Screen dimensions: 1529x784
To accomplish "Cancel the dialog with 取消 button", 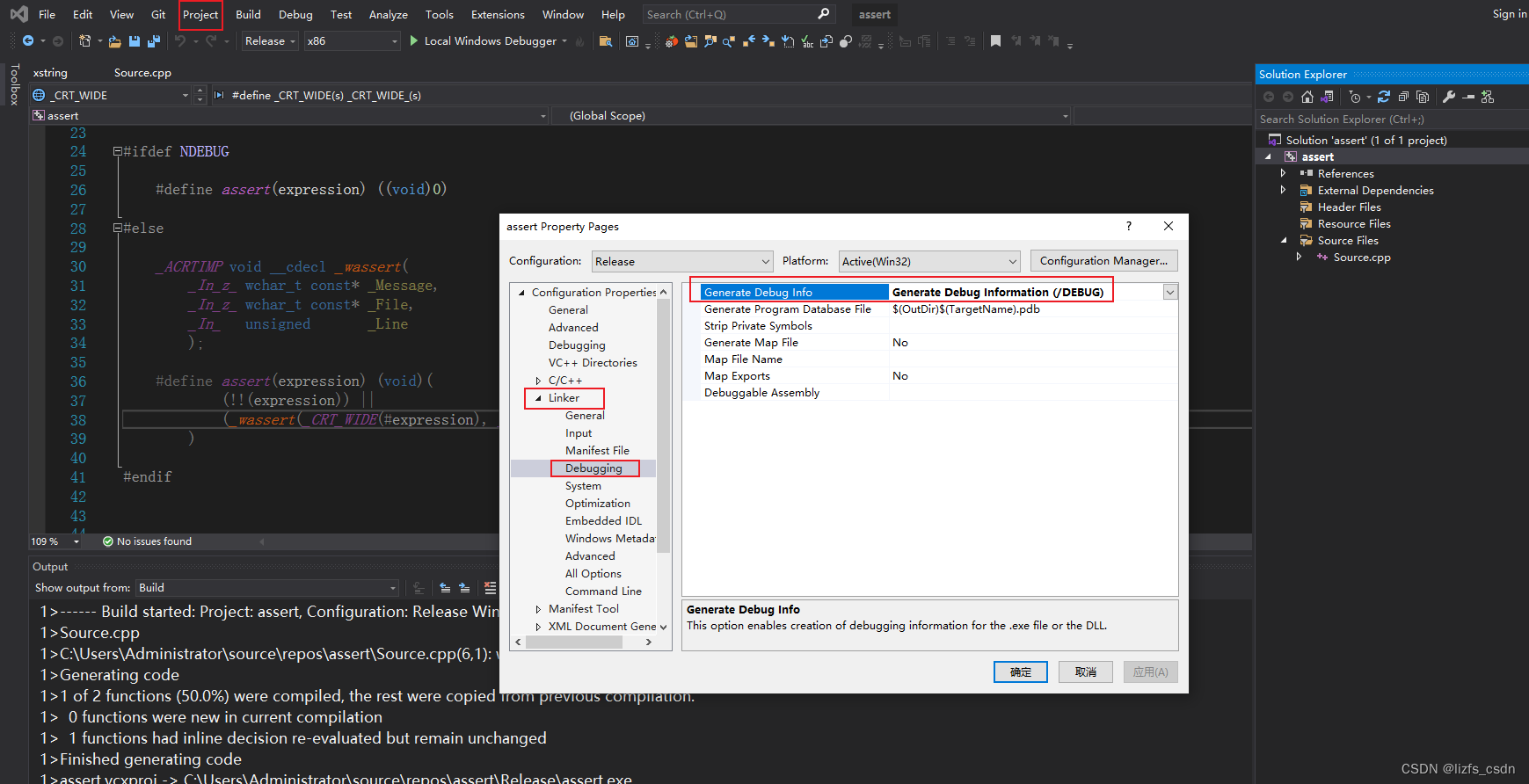I will click(1086, 672).
